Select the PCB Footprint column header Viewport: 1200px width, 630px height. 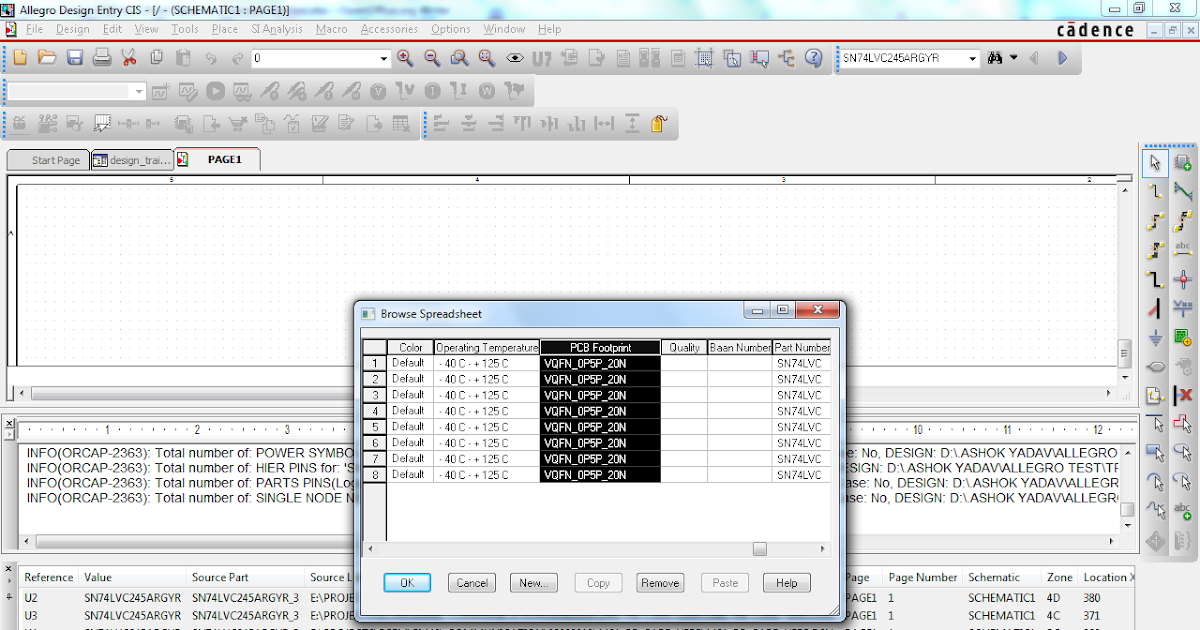pos(600,347)
